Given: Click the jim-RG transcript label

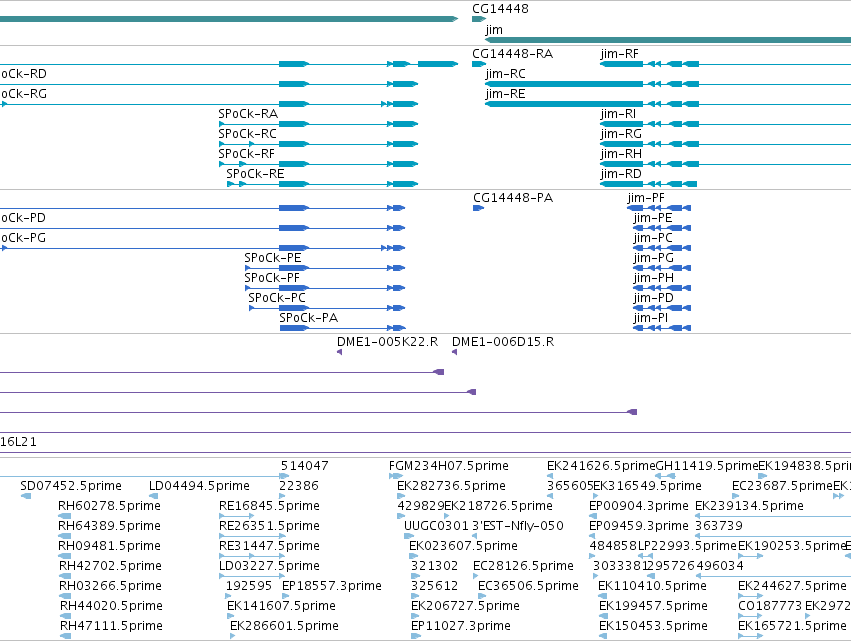Looking at the screenshot, I should click(621, 134).
